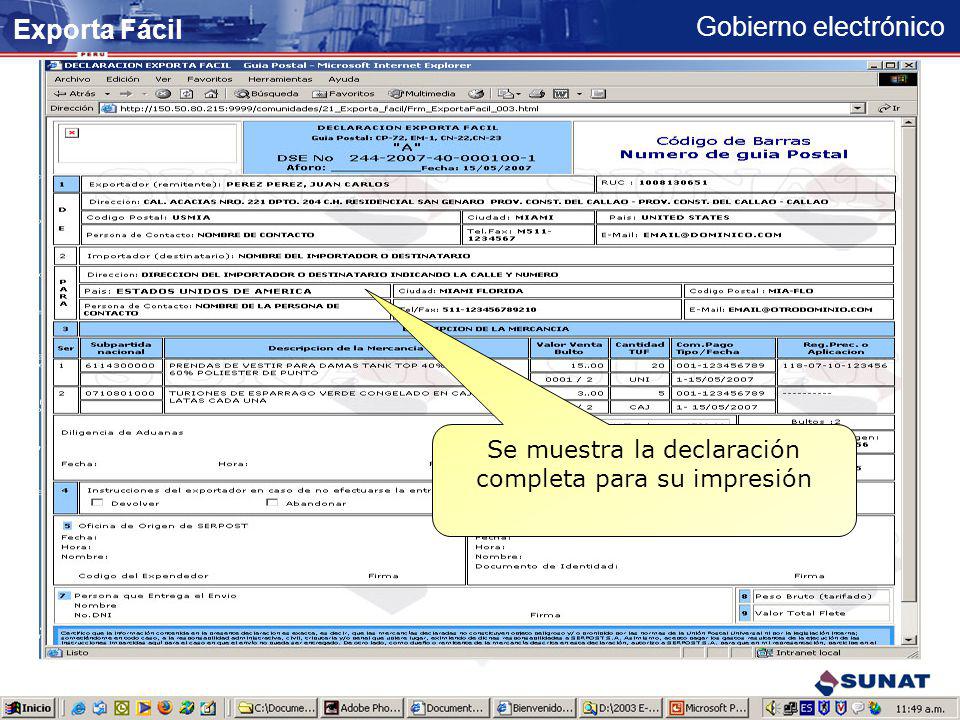Click the ES language indicator

pos(807,708)
